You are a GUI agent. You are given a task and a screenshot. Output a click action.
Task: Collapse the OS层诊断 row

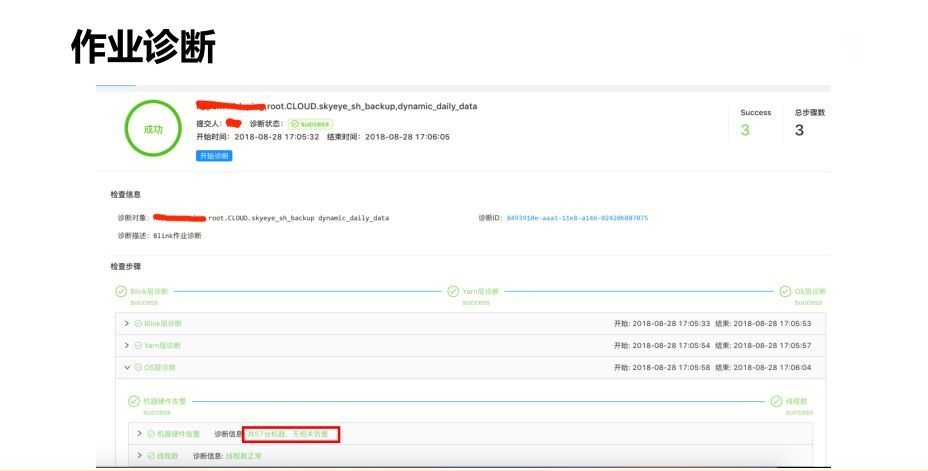click(127, 367)
